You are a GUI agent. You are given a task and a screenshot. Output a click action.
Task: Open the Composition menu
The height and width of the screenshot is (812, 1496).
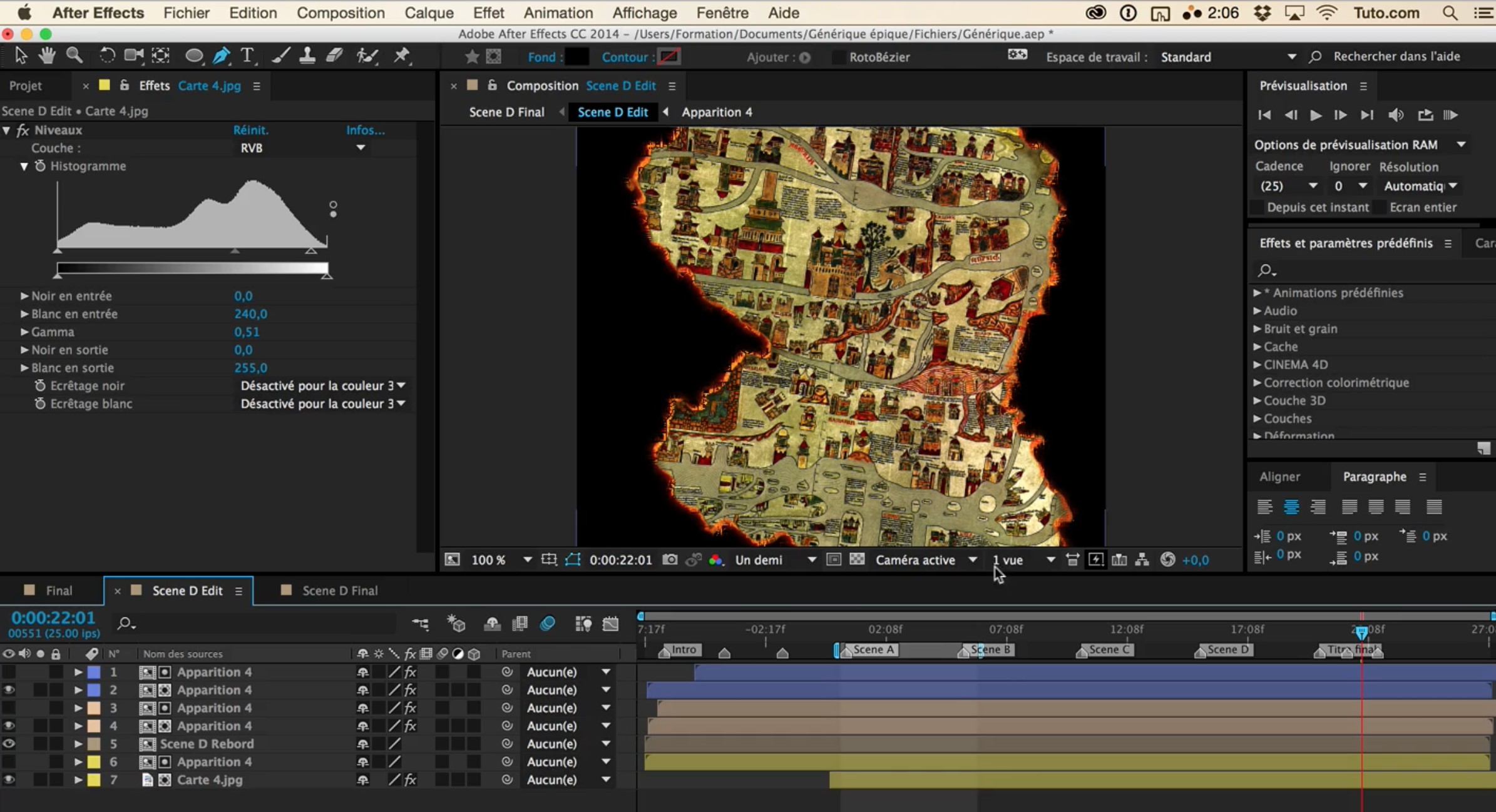[x=341, y=13]
